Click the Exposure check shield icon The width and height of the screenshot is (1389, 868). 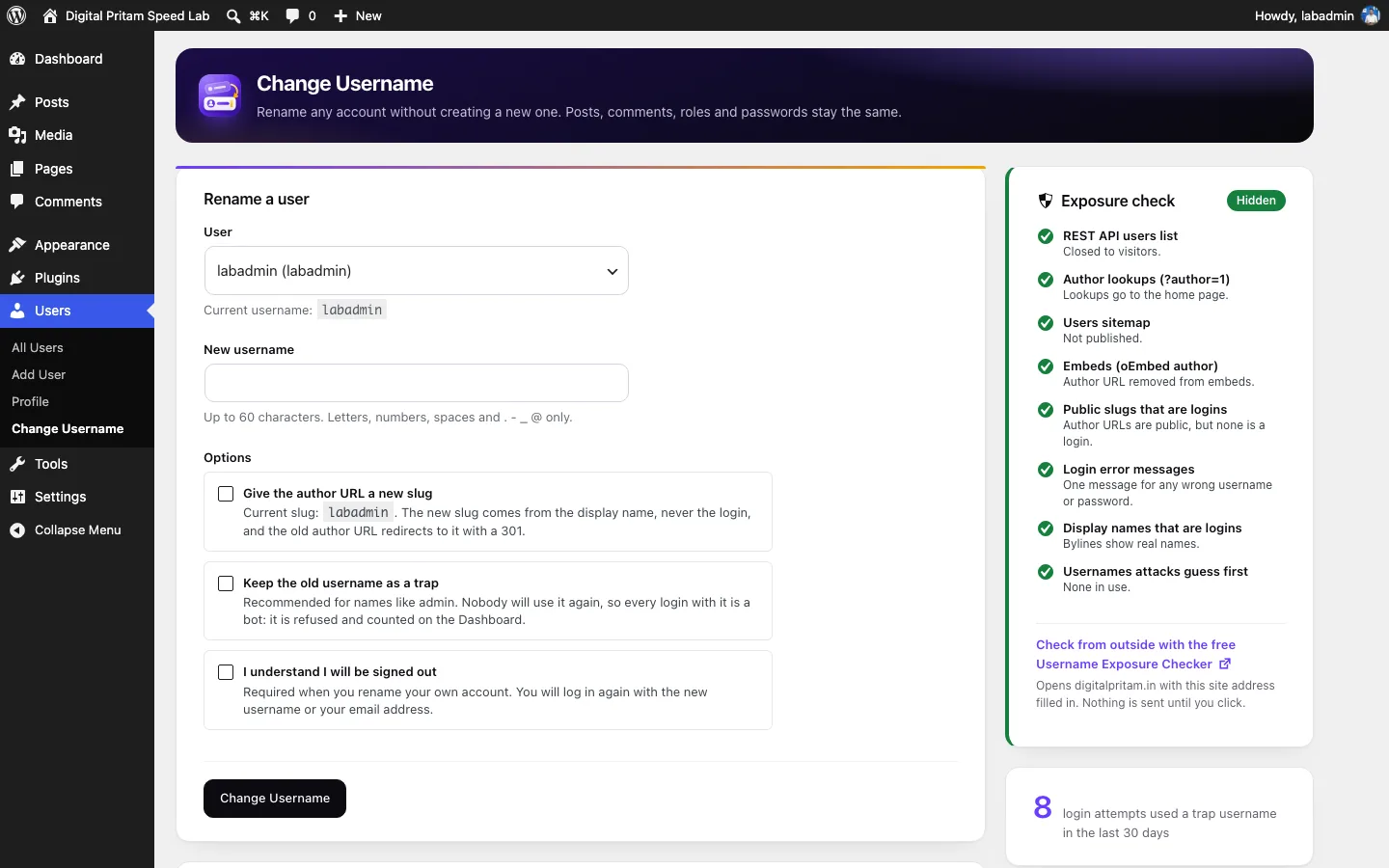(1045, 201)
